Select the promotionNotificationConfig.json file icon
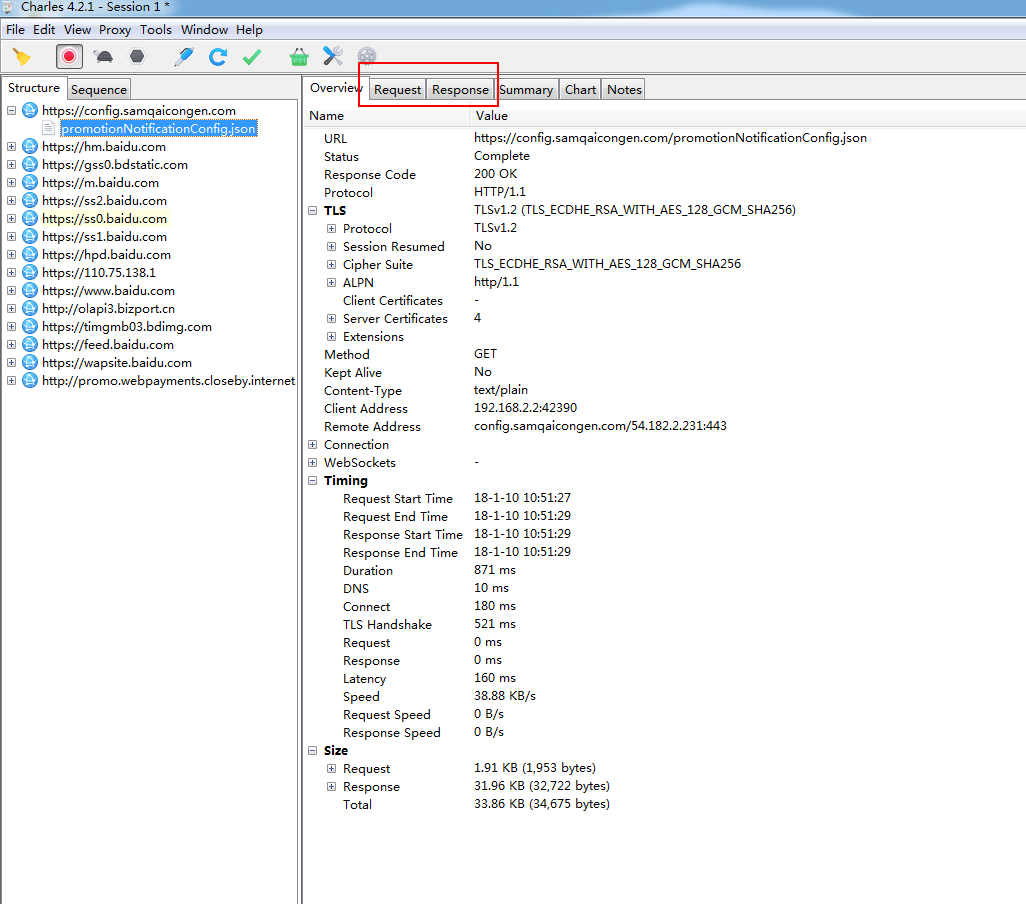1026x904 pixels. point(49,128)
